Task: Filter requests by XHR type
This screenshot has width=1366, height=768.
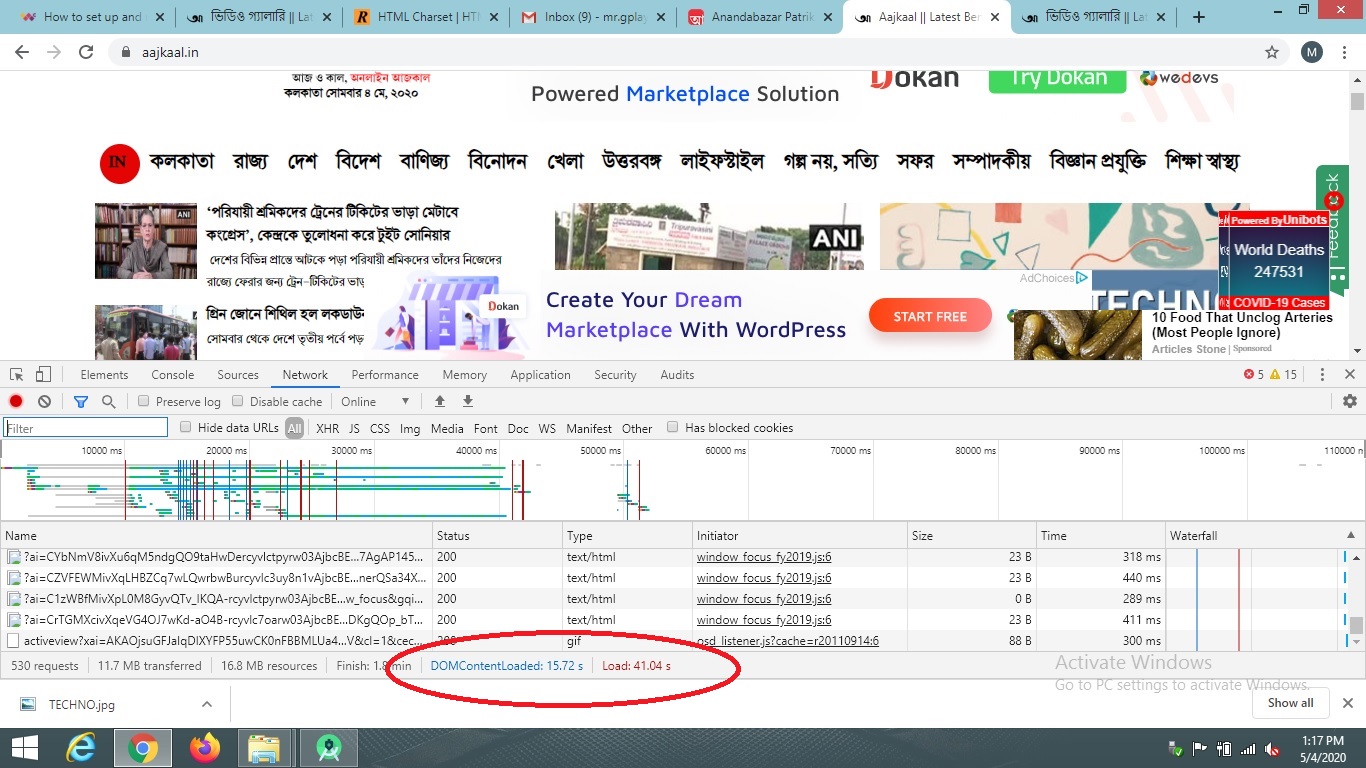Action: (x=327, y=428)
